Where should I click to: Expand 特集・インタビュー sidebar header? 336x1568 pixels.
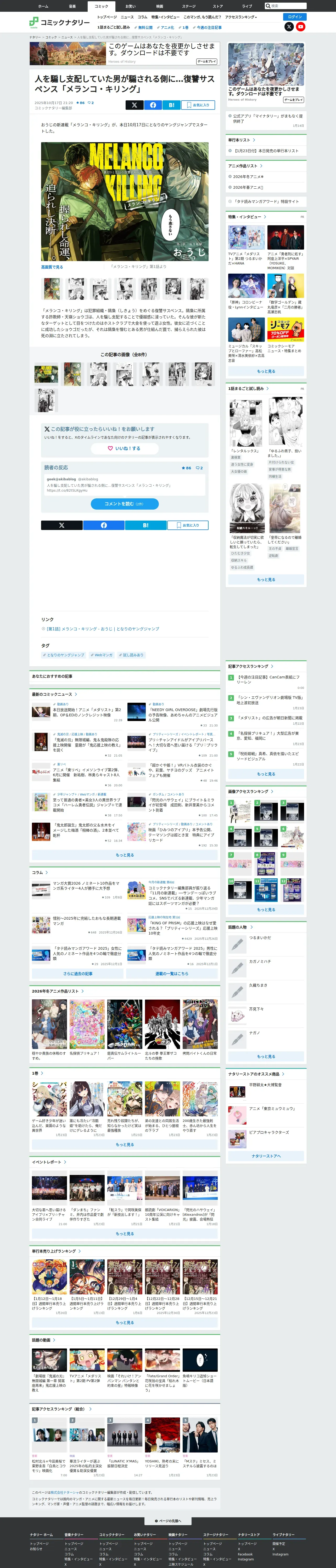(247, 217)
